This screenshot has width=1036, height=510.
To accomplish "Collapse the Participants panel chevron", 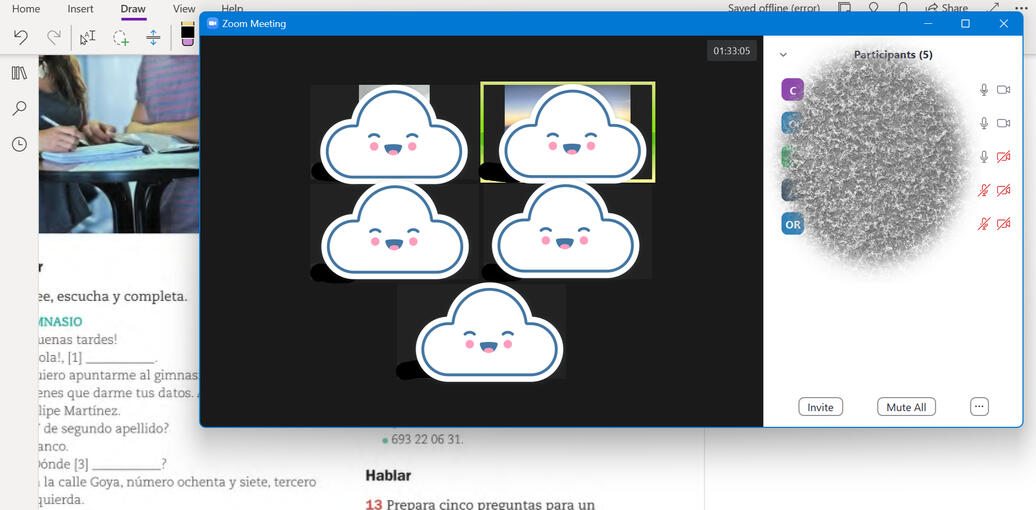I will coord(783,55).
